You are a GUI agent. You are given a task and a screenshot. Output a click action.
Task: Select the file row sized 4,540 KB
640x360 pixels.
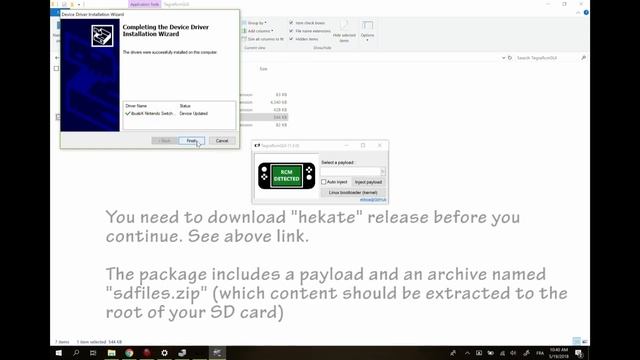tap(264, 102)
